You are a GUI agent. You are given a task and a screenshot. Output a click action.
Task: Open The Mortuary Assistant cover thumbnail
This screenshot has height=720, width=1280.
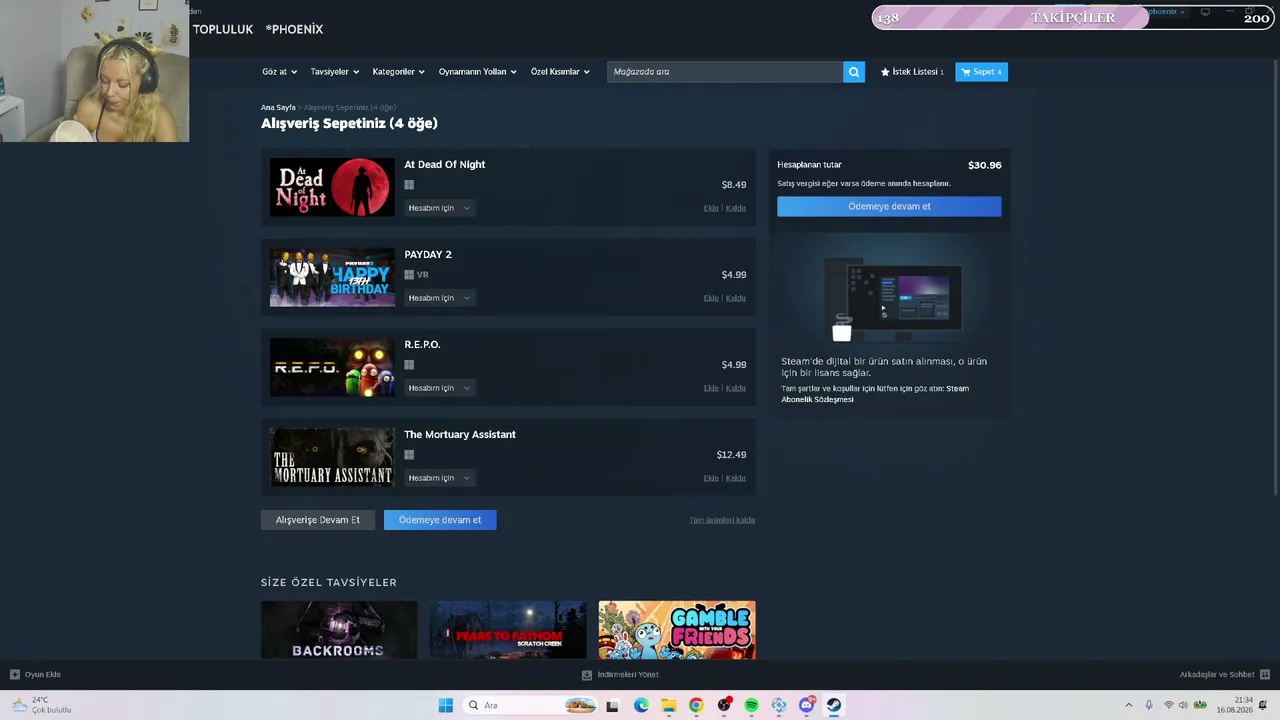(332, 457)
